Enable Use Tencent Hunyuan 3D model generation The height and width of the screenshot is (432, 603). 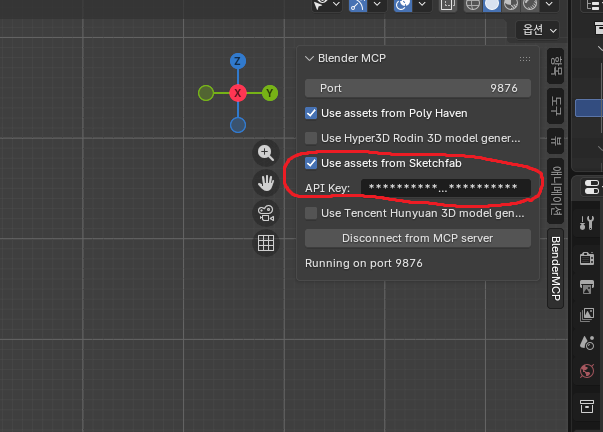click(311, 213)
